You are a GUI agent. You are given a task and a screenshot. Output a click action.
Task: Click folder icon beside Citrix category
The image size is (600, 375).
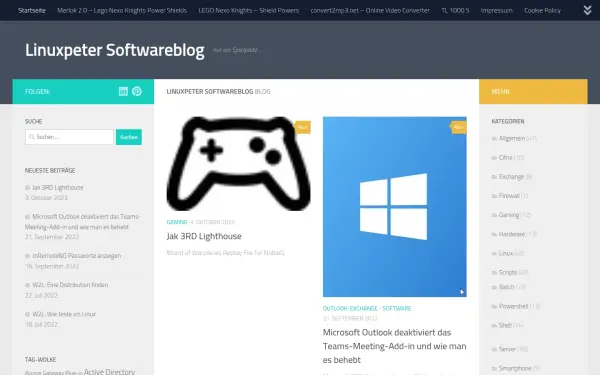(494, 158)
